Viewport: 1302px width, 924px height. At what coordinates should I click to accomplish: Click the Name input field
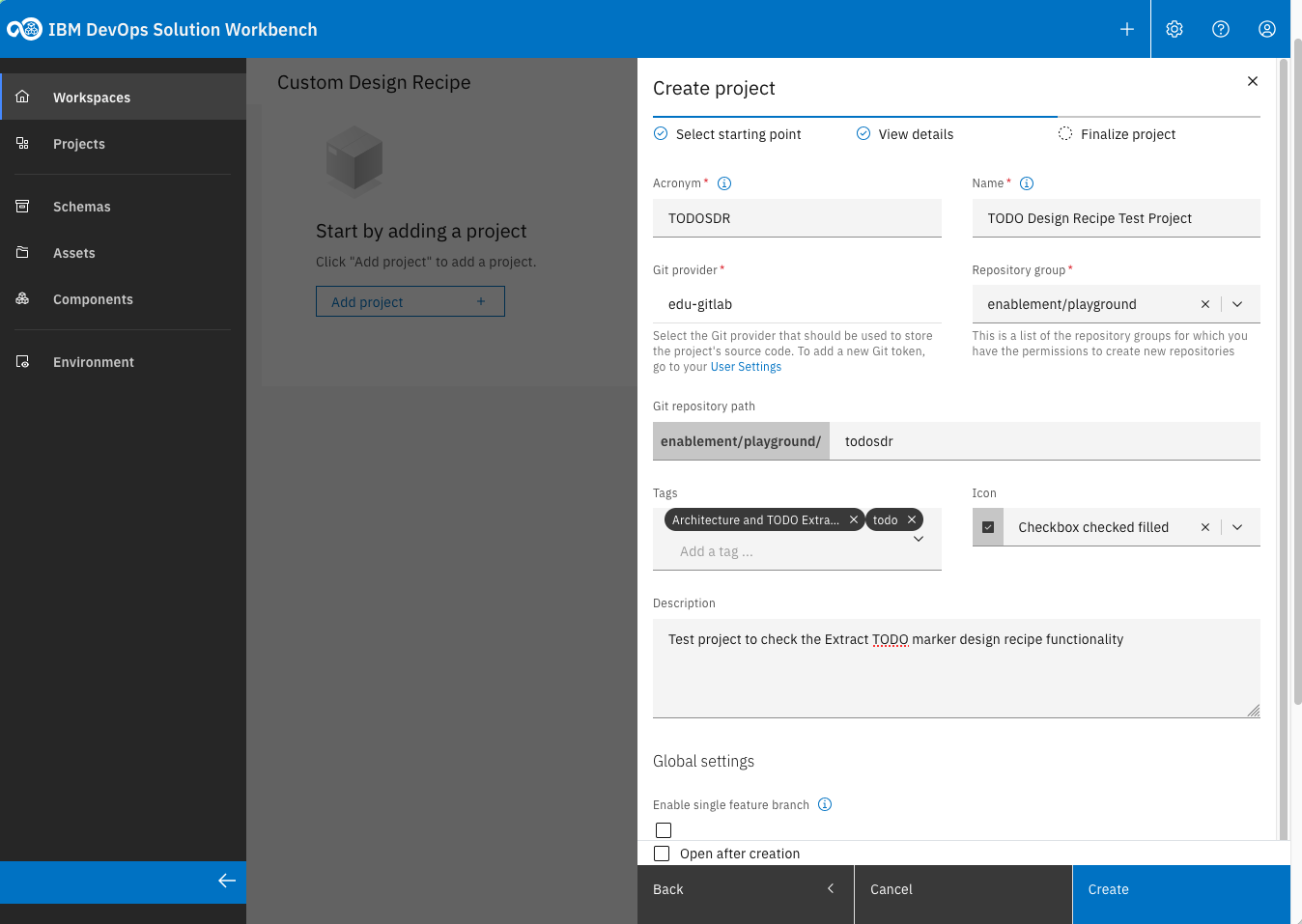[x=1116, y=218]
